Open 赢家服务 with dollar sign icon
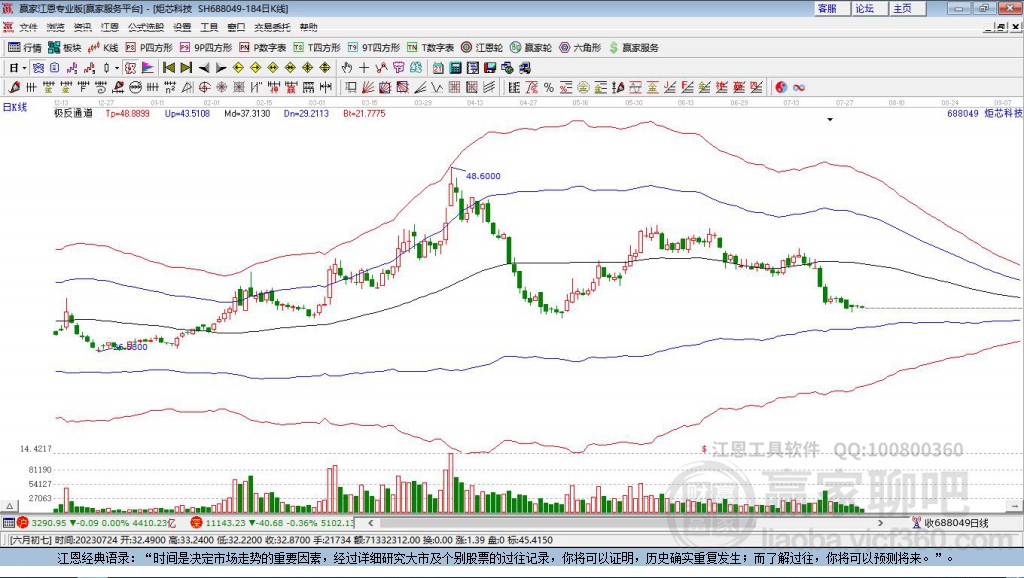Image resolution: width=1024 pixels, height=578 pixels. pyautogui.click(x=634, y=48)
